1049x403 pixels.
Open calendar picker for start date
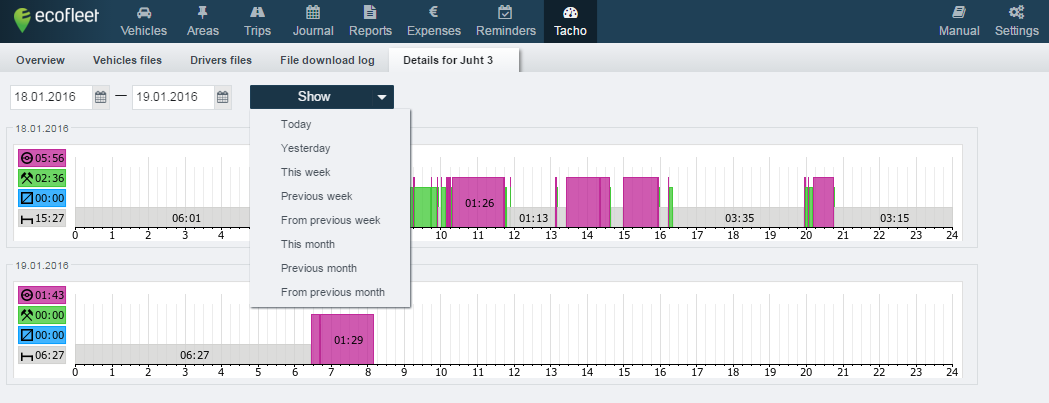click(100, 97)
